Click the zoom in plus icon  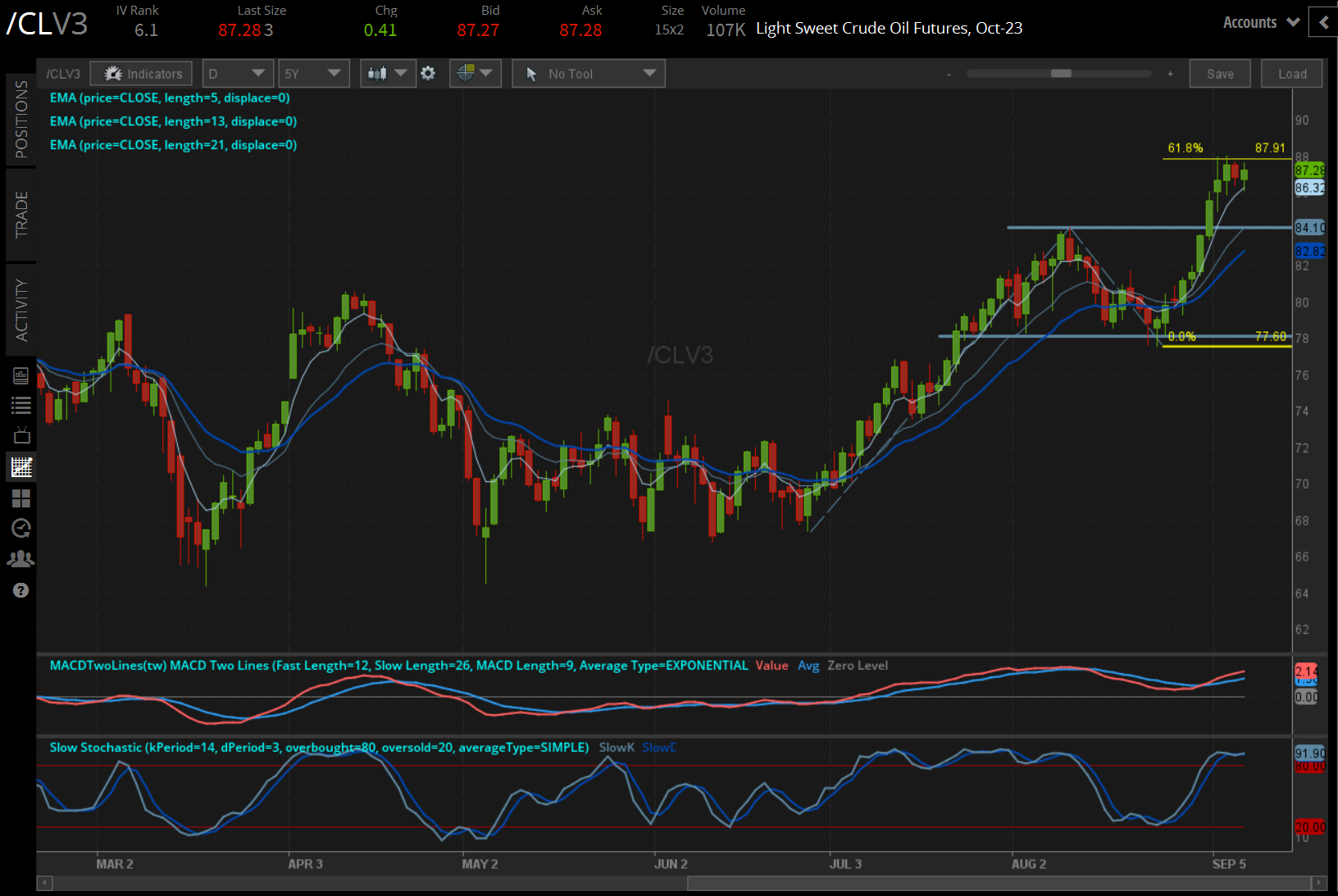(1170, 74)
